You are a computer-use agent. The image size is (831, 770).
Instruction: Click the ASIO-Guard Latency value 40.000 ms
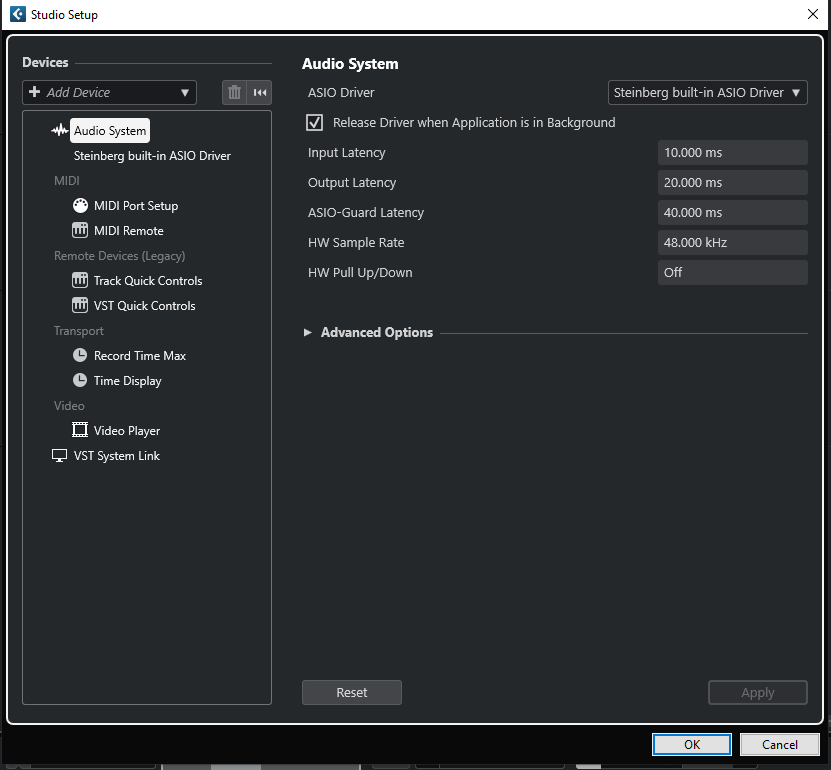[733, 213]
